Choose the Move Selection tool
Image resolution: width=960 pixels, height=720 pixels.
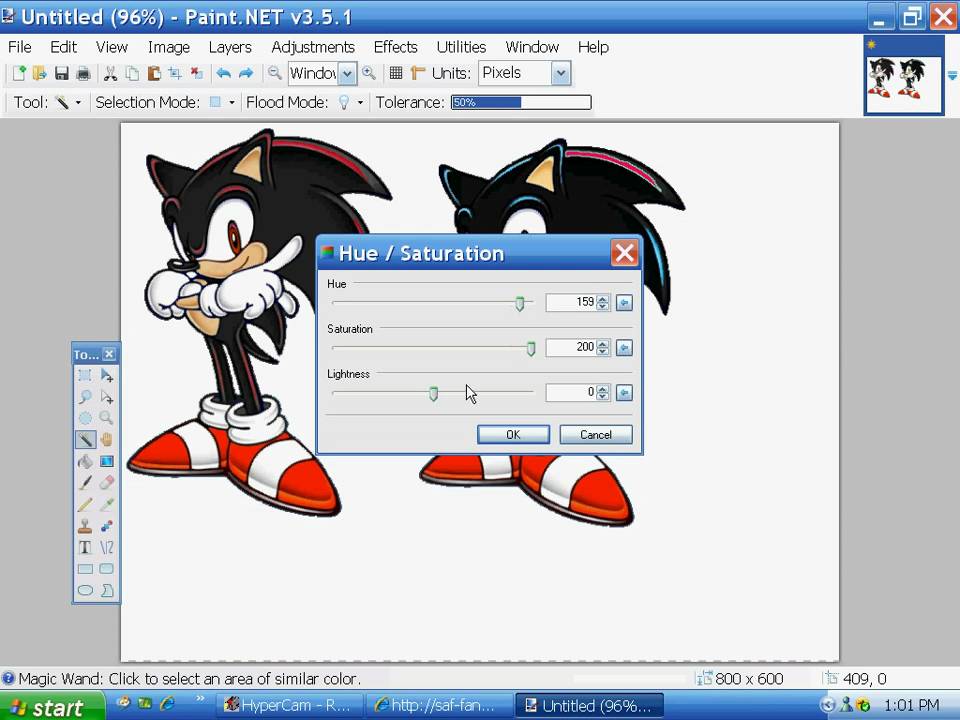(107, 397)
